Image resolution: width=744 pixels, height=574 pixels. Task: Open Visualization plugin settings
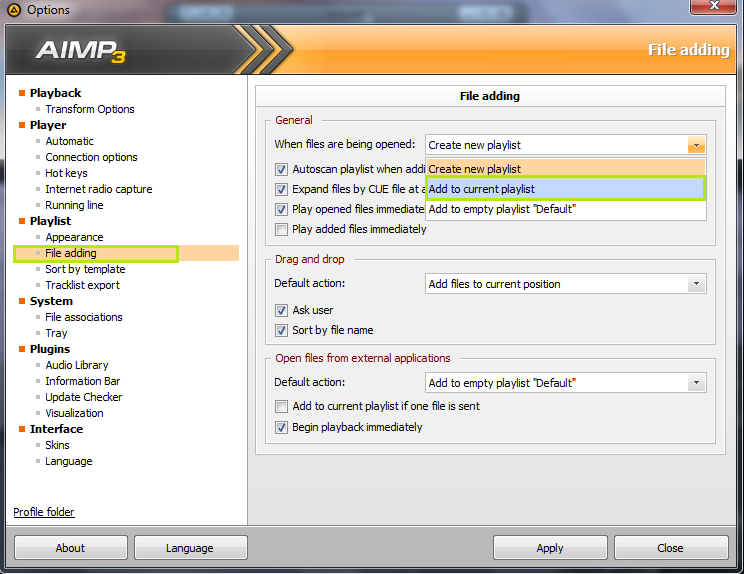74,413
